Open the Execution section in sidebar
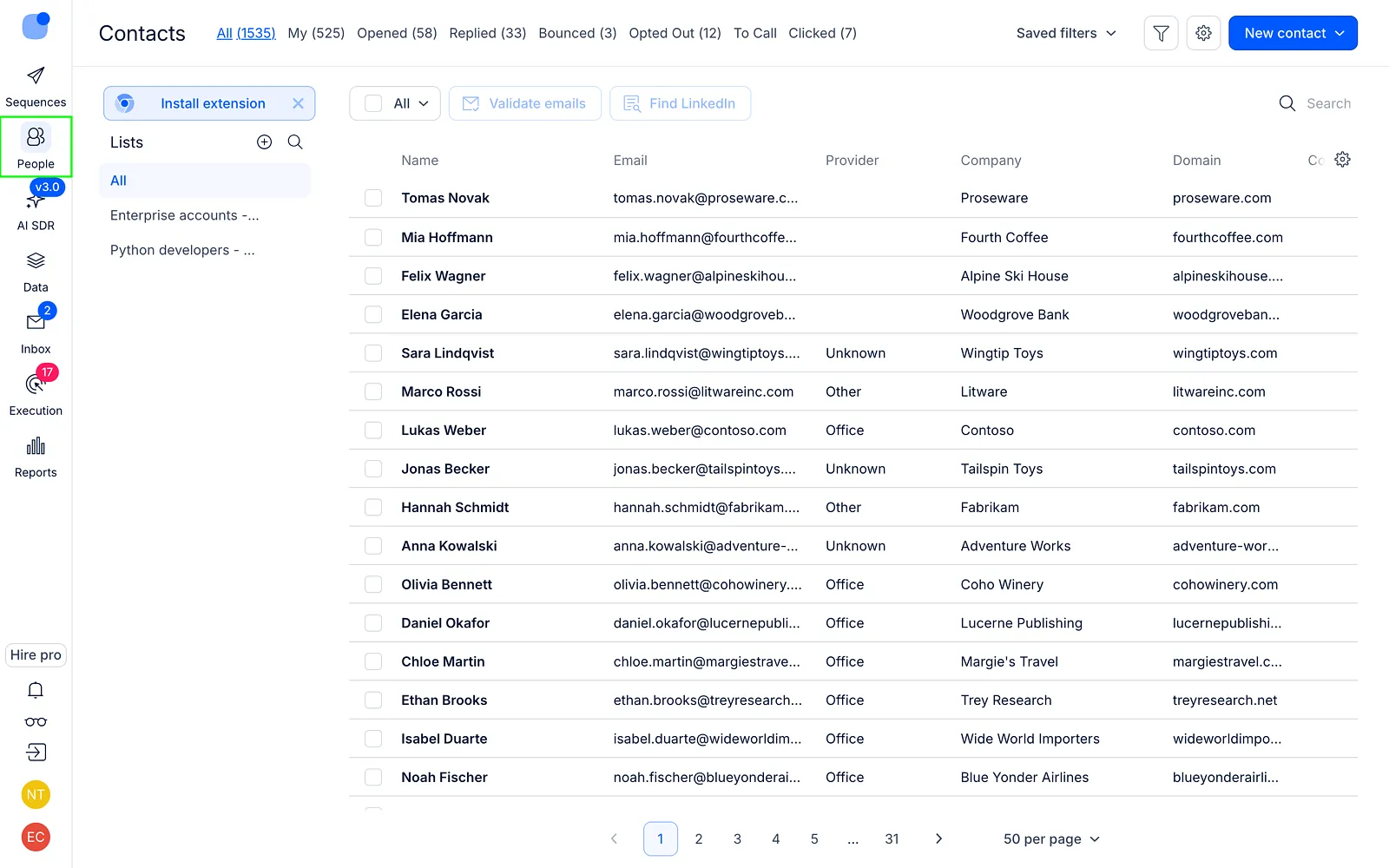 pyautogui.click(x=36, y=395)
